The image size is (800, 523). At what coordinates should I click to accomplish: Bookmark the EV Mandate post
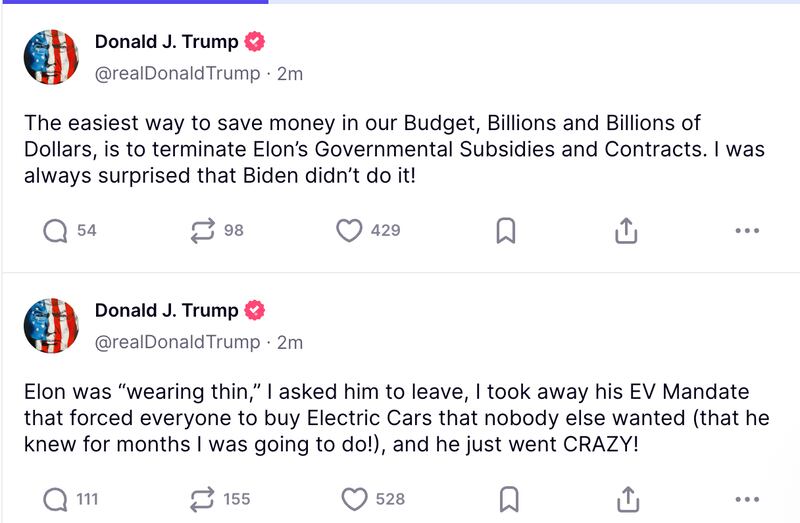(x=506, y=498)
